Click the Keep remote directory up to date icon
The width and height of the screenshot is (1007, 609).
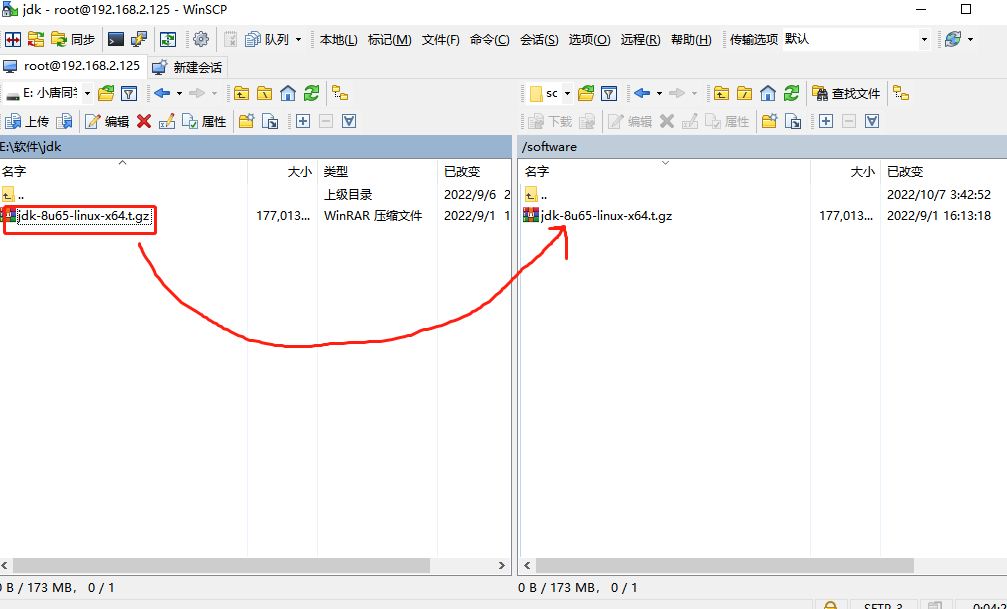tap(168, 40)
